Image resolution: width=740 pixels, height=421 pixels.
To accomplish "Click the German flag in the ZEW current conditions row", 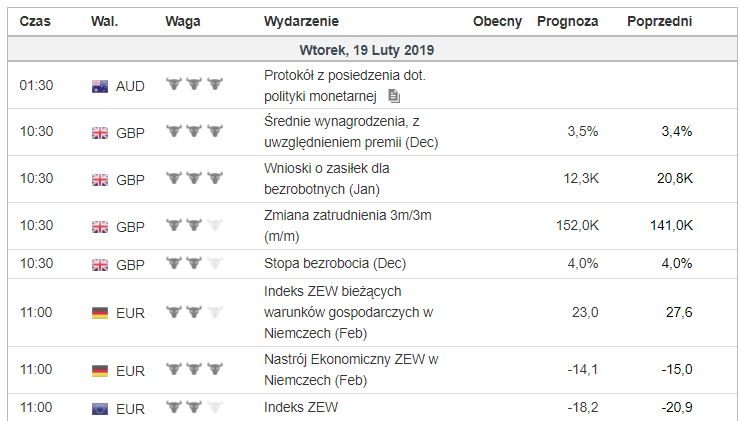I will click(100, 313).
